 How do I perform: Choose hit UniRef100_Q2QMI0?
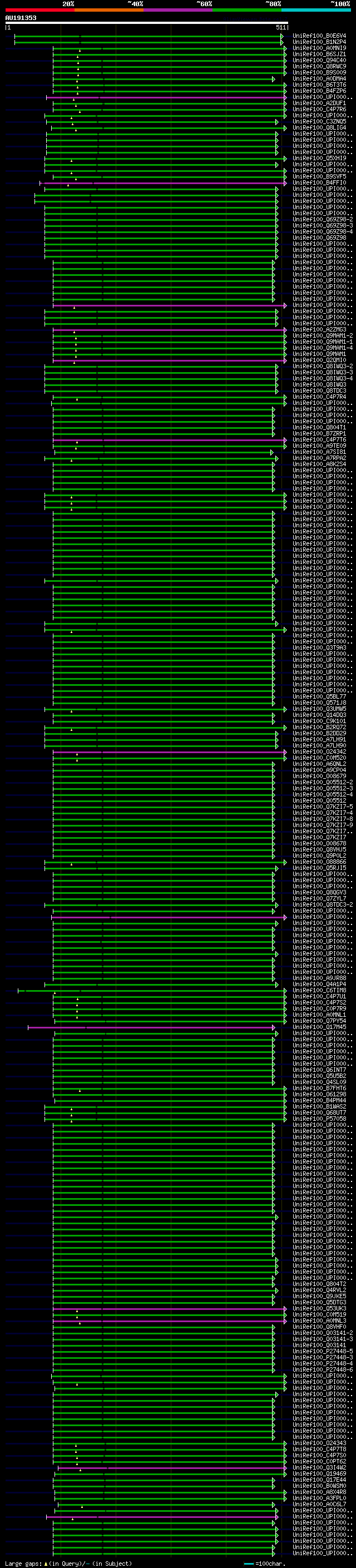click(319, 360)
